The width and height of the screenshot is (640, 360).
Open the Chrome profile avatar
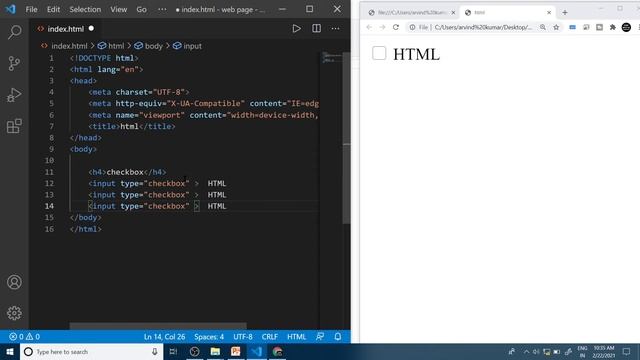[x=626, y=27]
